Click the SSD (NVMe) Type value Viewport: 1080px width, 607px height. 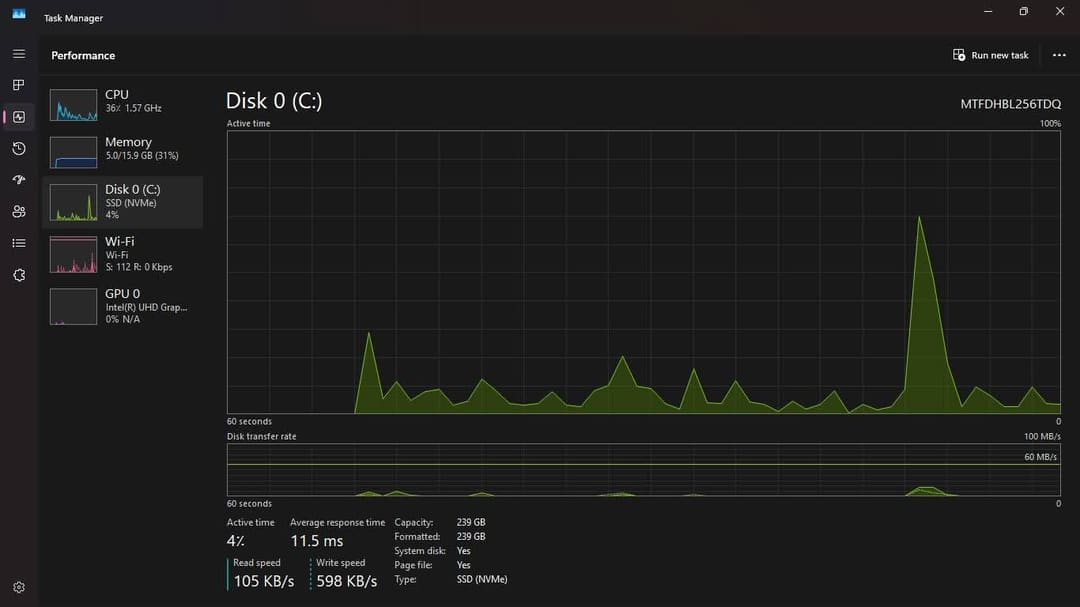coord(482,579)
